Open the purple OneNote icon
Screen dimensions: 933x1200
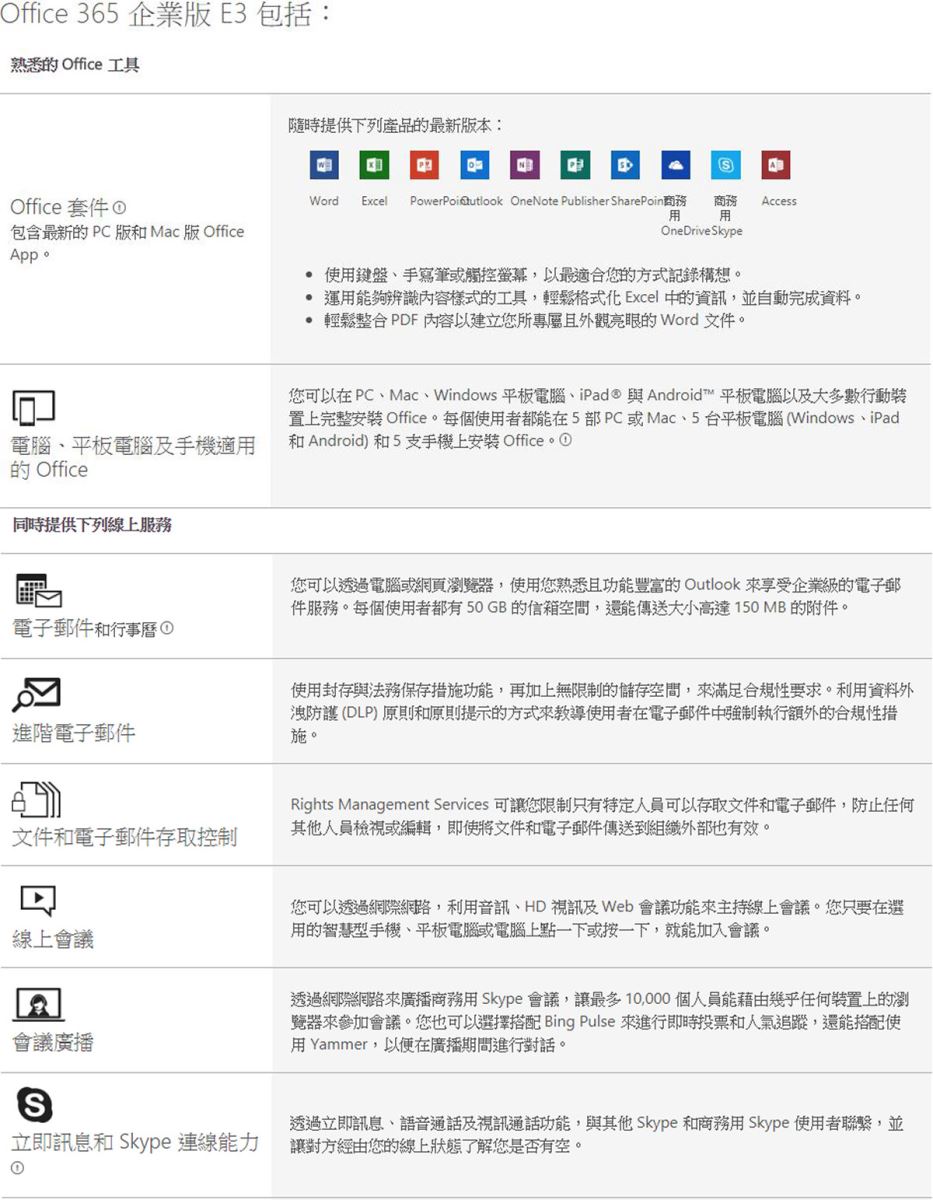click(524, 165)
